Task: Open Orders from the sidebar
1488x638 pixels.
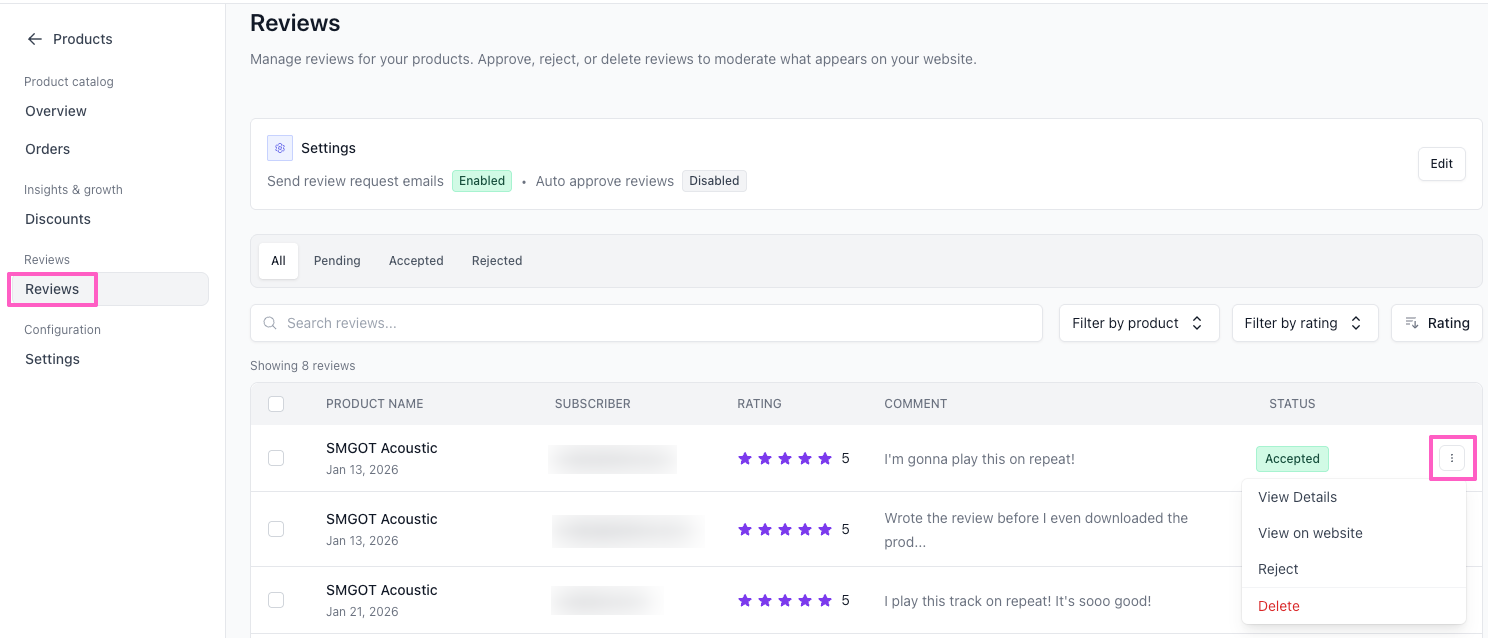Action: (x=48, y=149)
